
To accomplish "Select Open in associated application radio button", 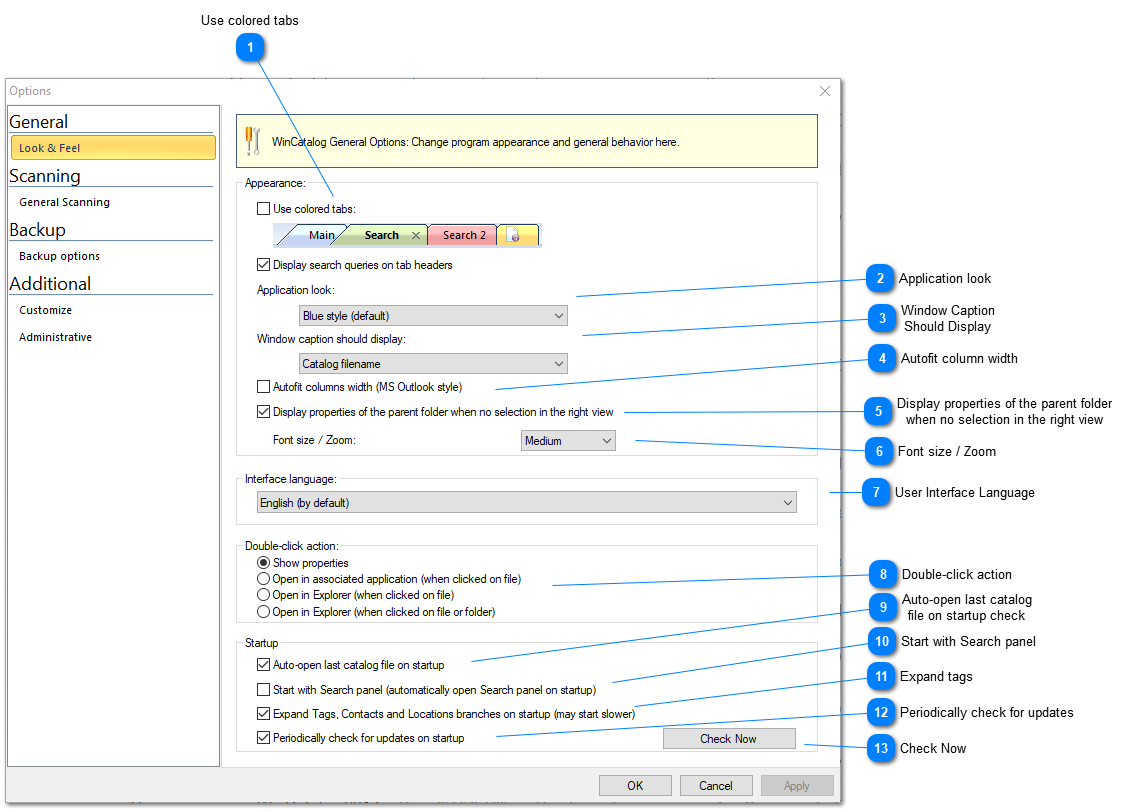I will pyautogui.click(x=264, y=579).
